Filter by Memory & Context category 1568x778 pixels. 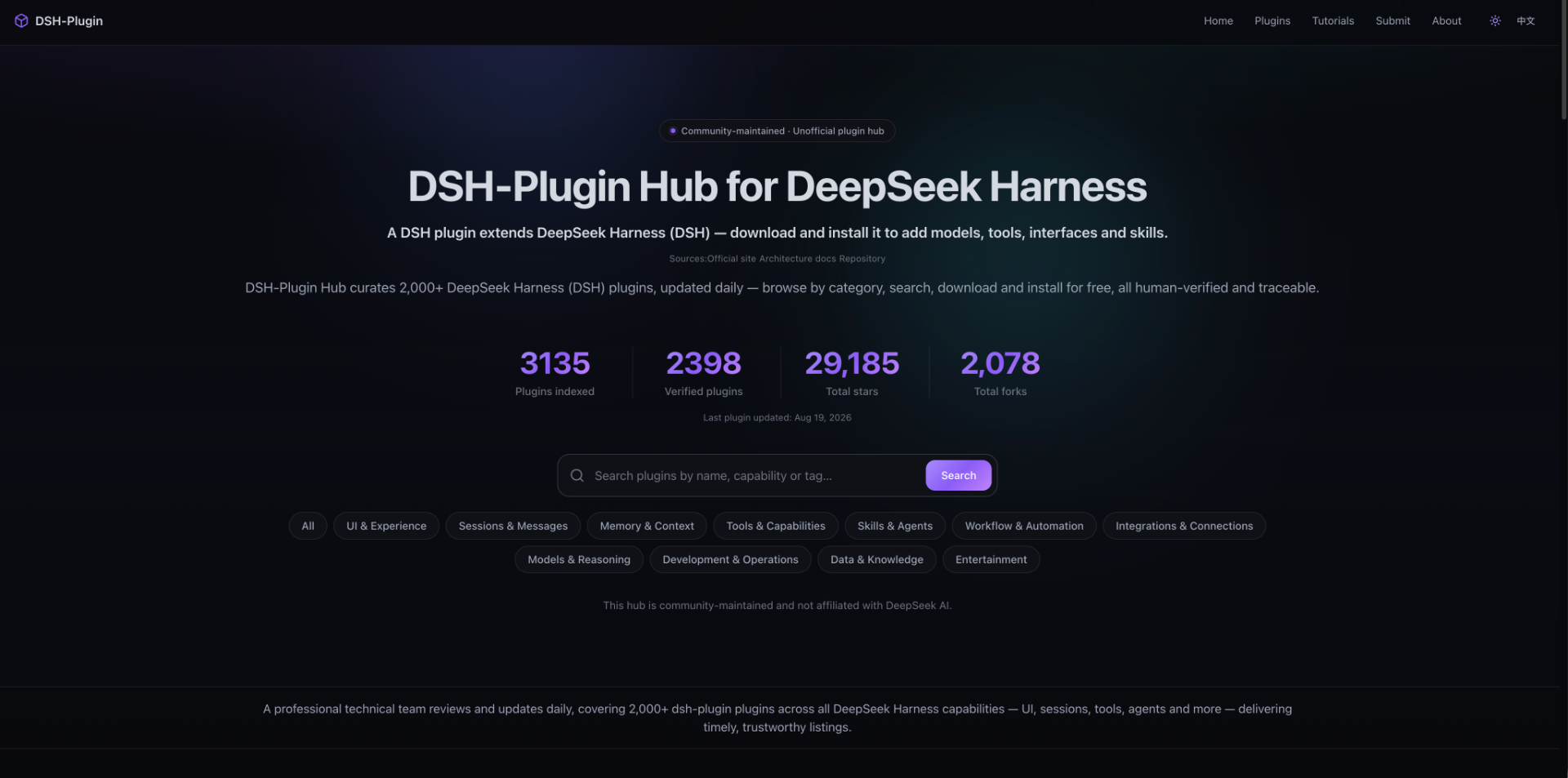[x=647, y=526]
